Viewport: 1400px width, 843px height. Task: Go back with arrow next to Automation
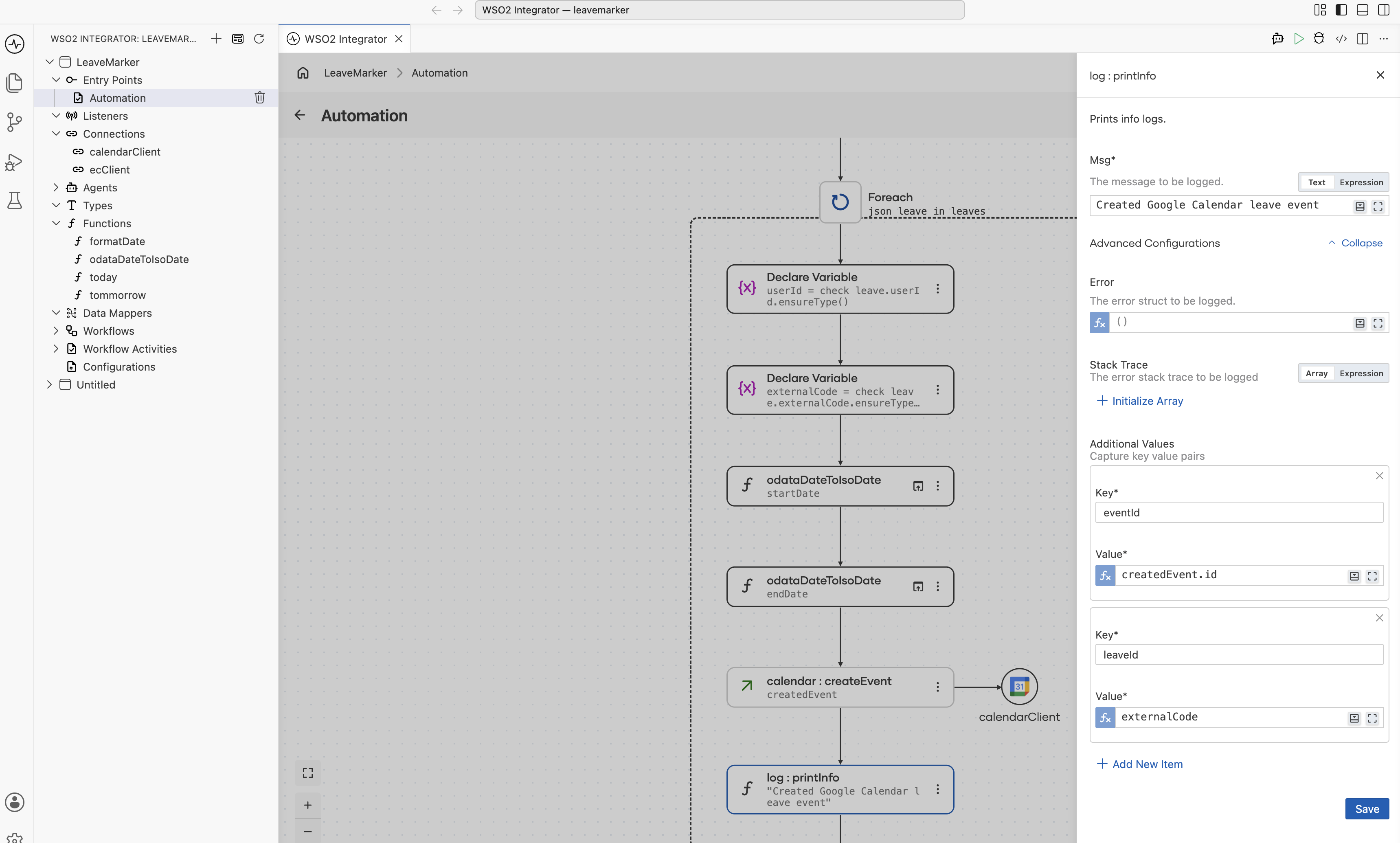point(299,115)
